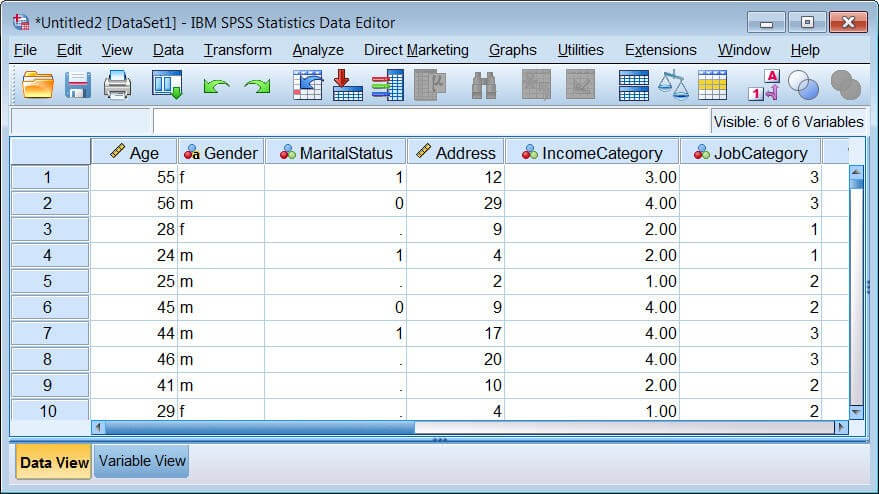Switch to the Data View tab
Image resolution: width=879 pixels, height=494 pixels.
[54, 462]
